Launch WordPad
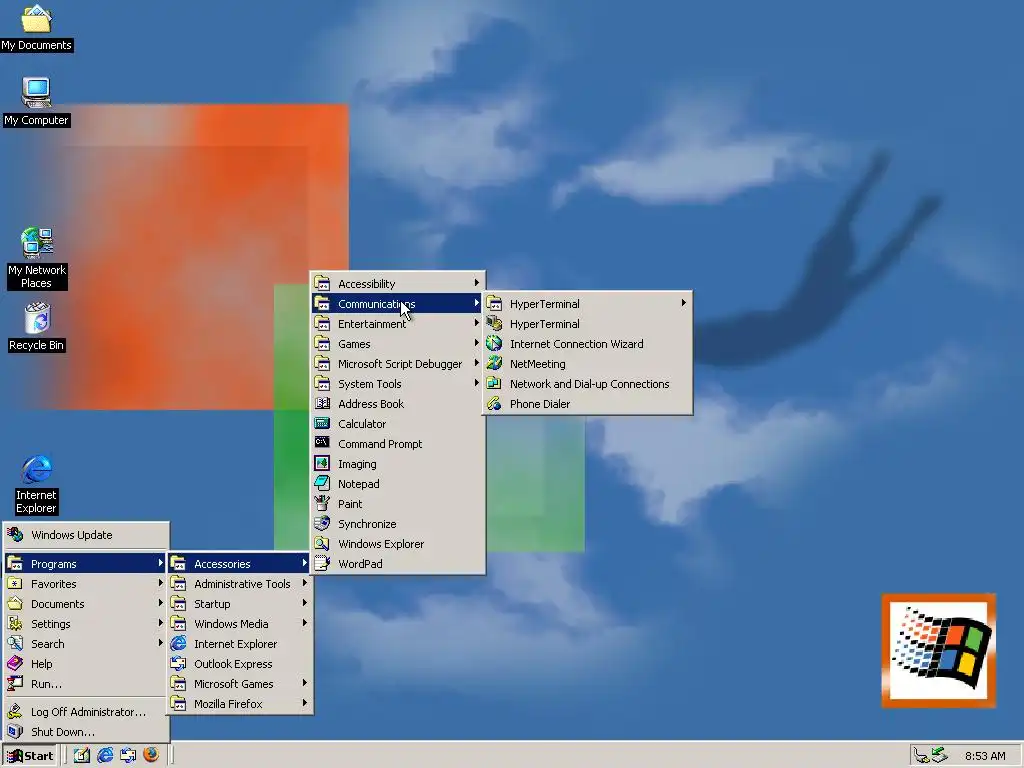 [397, 564]
